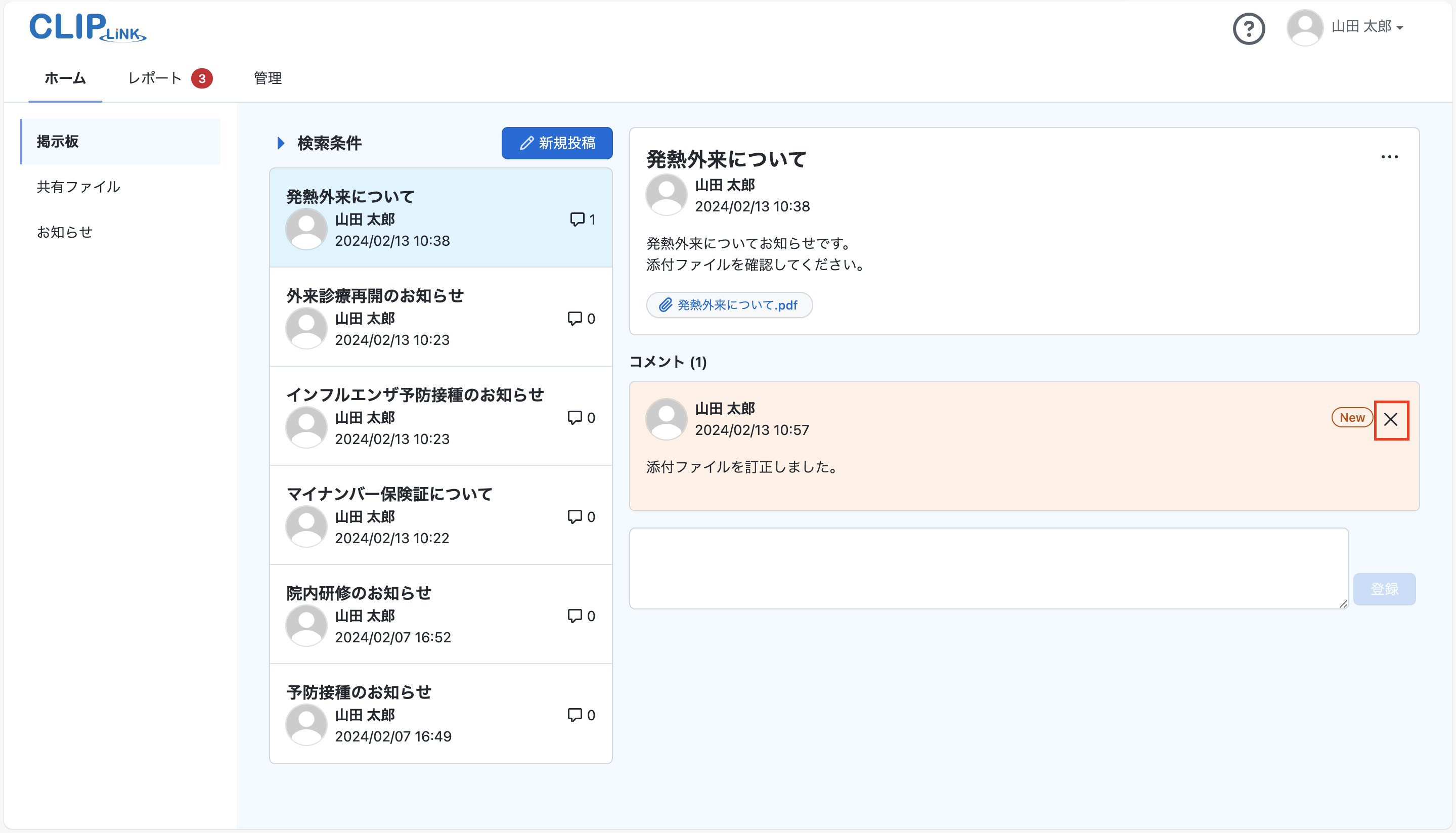Delete the comment with the X icon
1456x833 pixels.
pos(1391,420)
